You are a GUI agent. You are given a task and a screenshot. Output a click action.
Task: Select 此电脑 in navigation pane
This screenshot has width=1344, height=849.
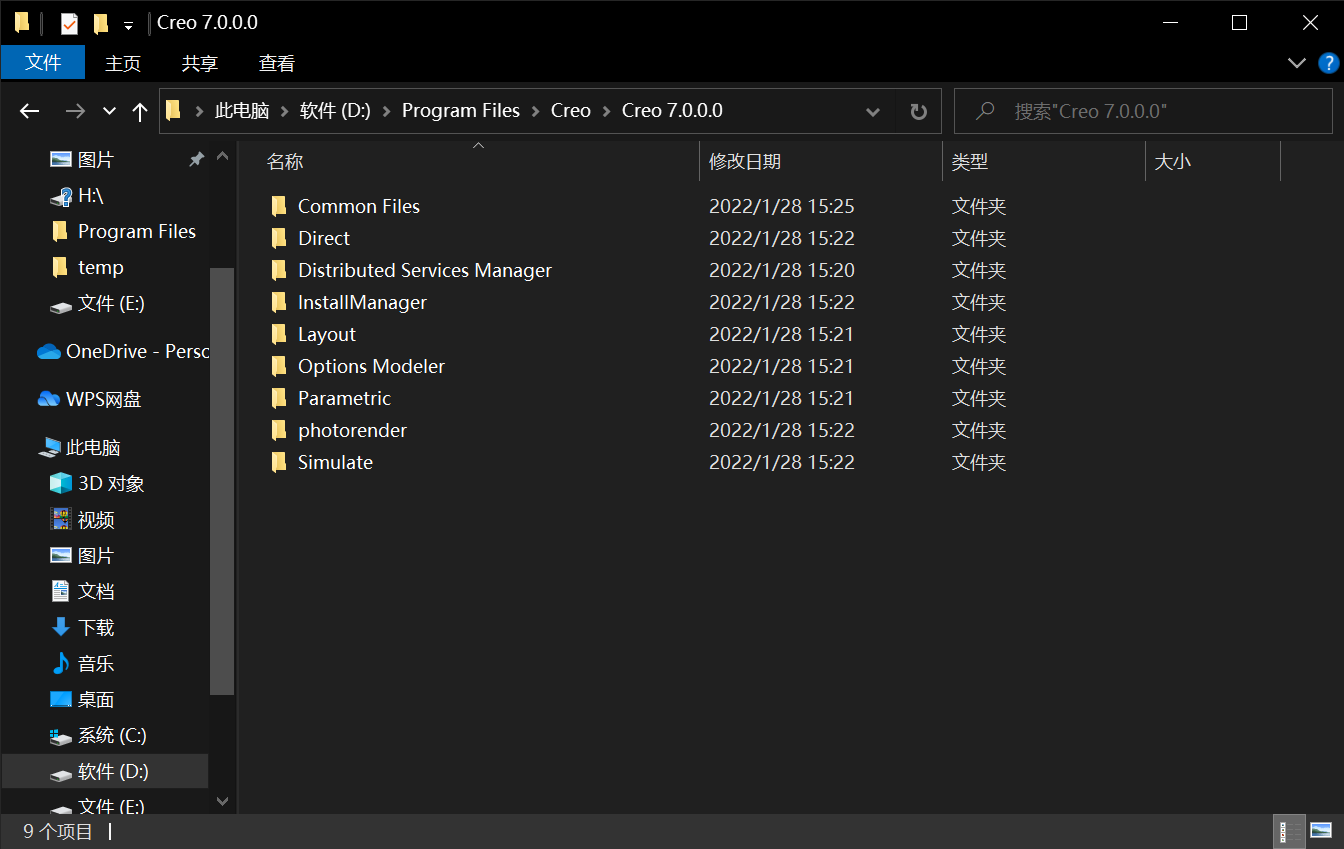93,447
